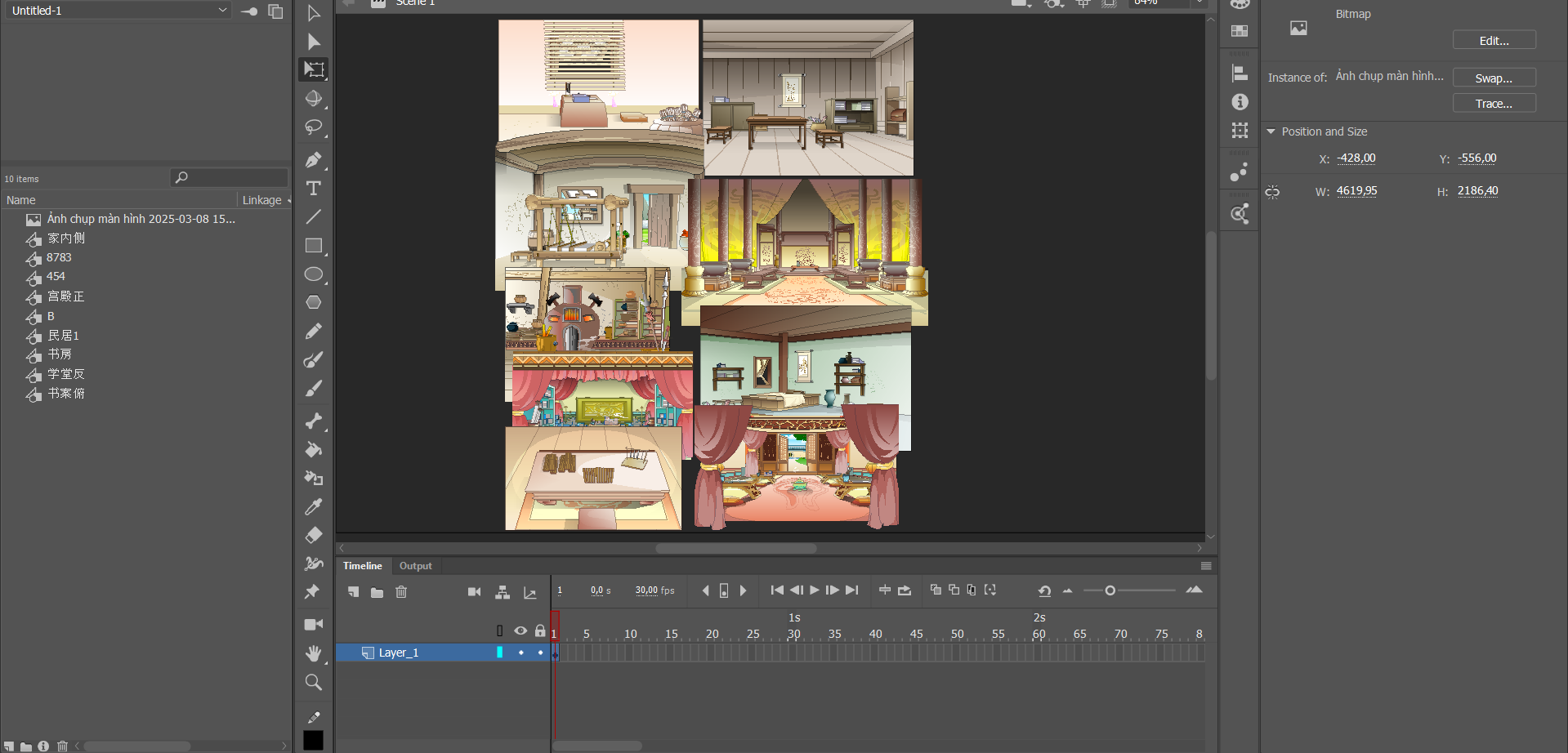Viewport: 1568px width, 753px height.
Task: Toggle lock width and height ratio
Action: point(1272,192)
